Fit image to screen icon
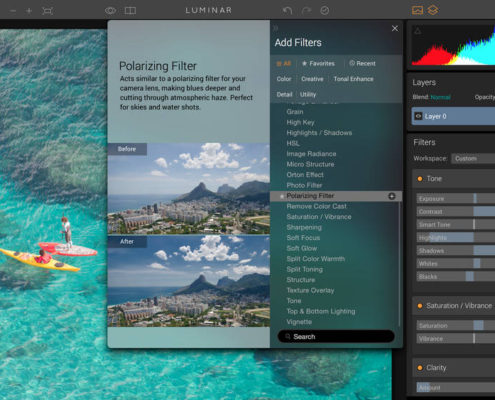This screenshot has width=495, height=400. point(47,11)
